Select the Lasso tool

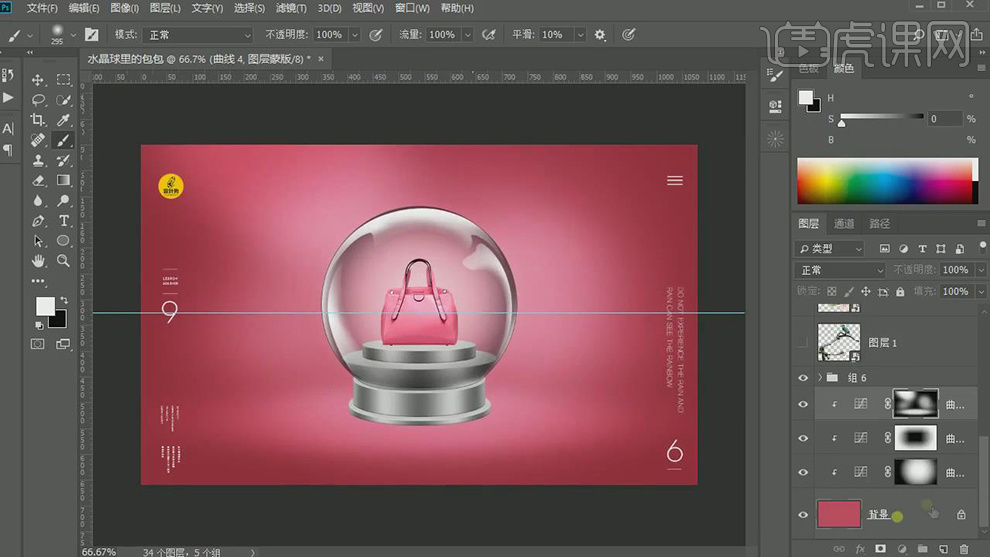pos(38,99)
